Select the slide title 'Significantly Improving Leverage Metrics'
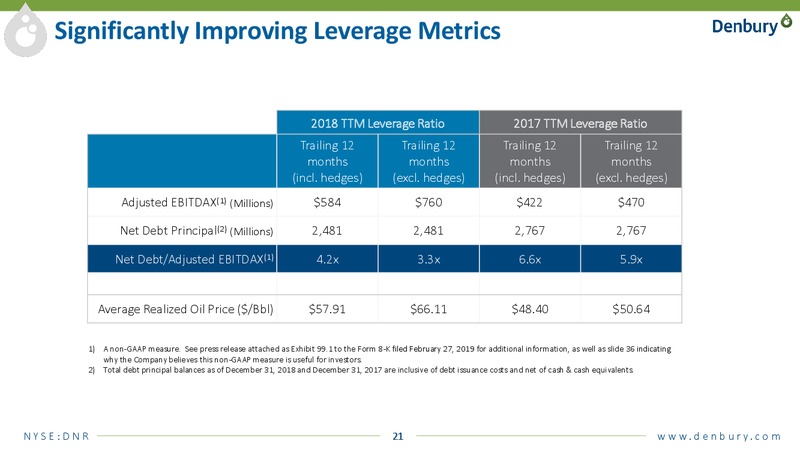 tap(278, 31)
